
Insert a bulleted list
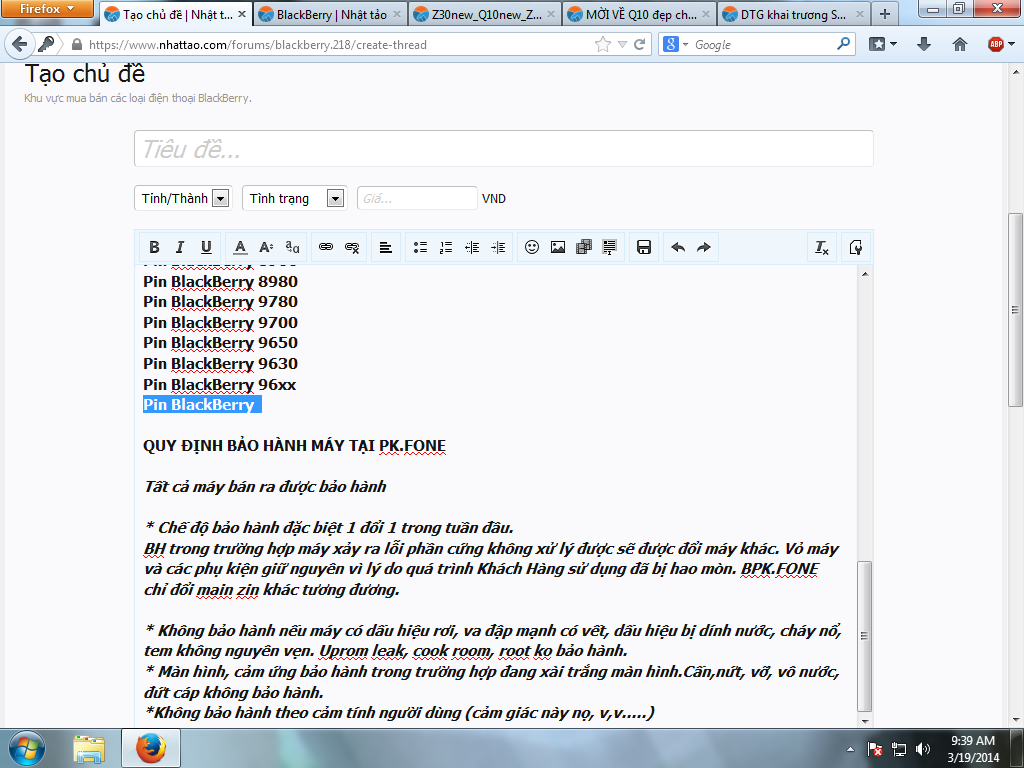tap(421, 247)
